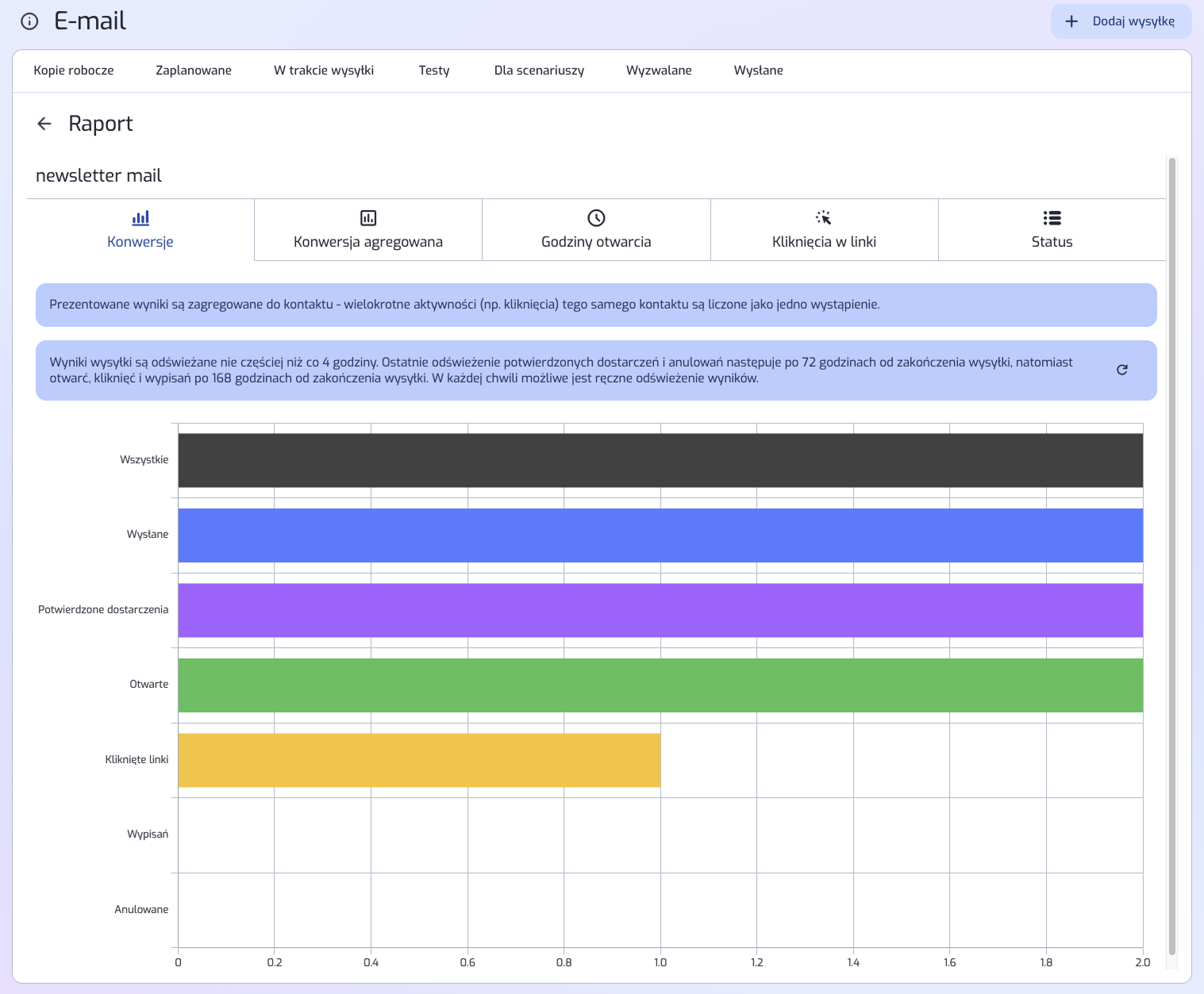Image resolution: width=1204 pixels, height=994 pixels.
Task: Switch to the Godziny otwarcia report tab
Action: (596, 230)
